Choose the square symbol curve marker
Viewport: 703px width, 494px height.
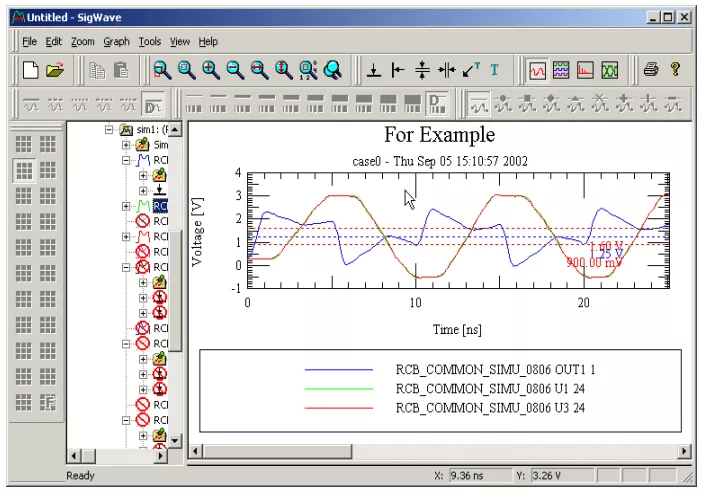click(527, 104)
